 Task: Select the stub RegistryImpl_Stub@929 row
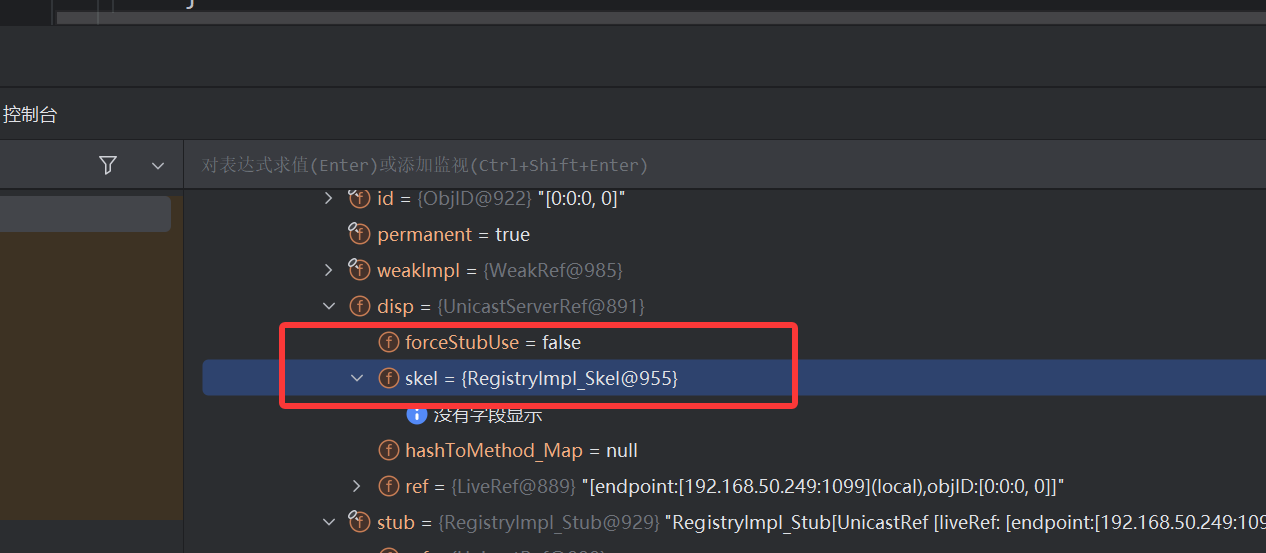coord(700,522)
